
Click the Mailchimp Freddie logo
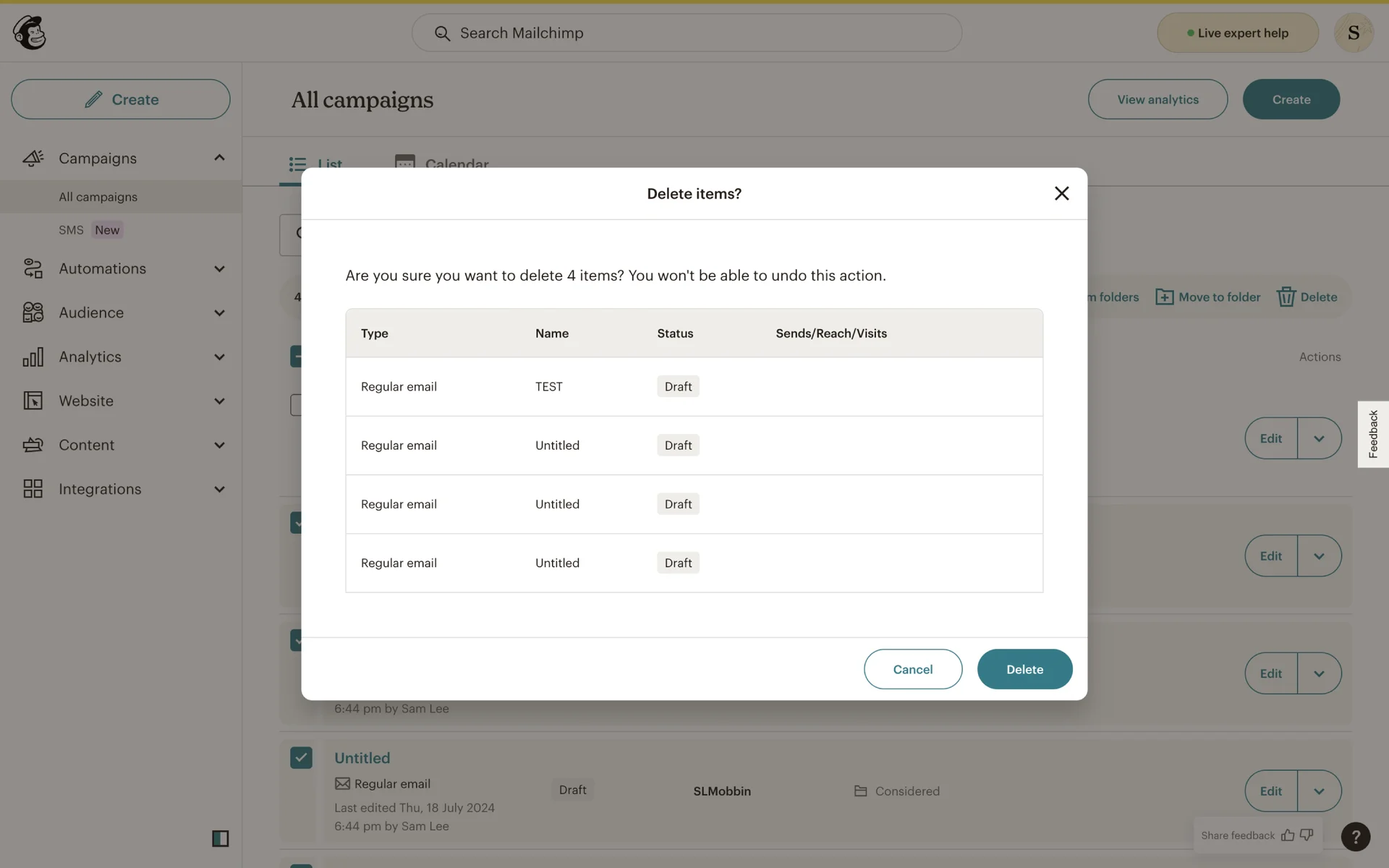[30, 33]
